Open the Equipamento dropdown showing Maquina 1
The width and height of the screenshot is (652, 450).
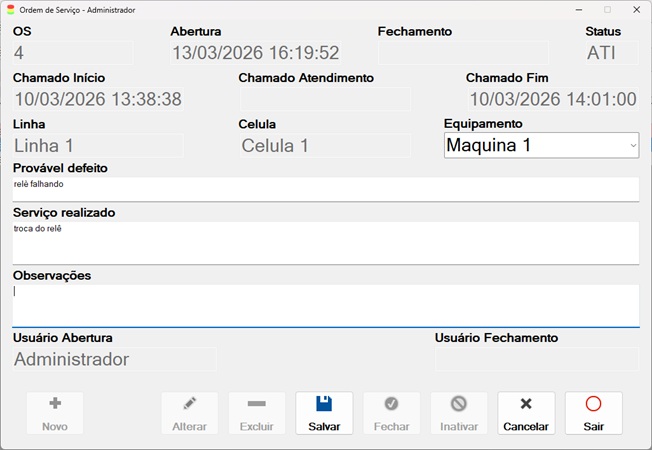coord(541,145)
